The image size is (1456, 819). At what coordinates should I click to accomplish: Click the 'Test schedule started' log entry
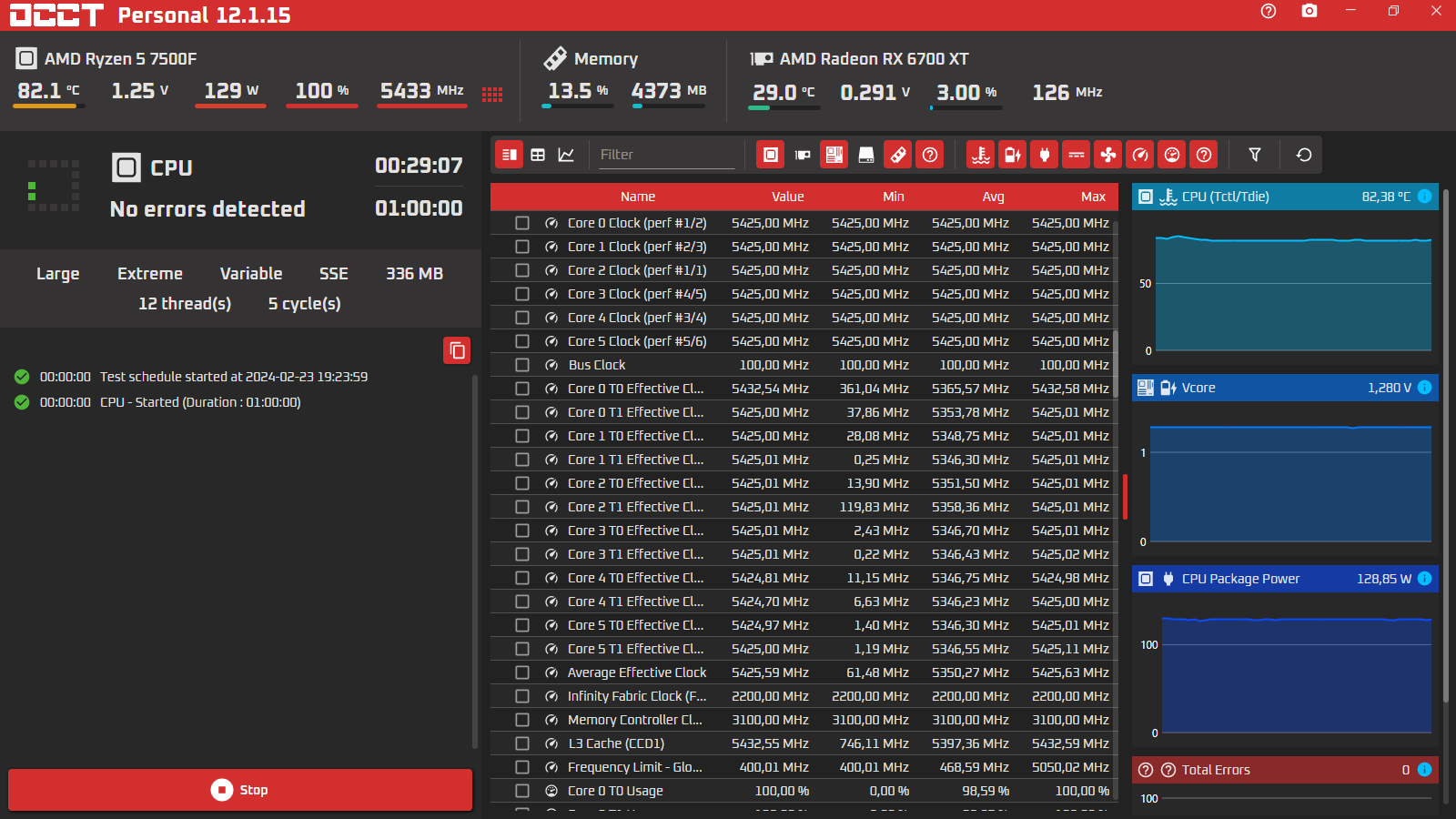pos(234,377)
